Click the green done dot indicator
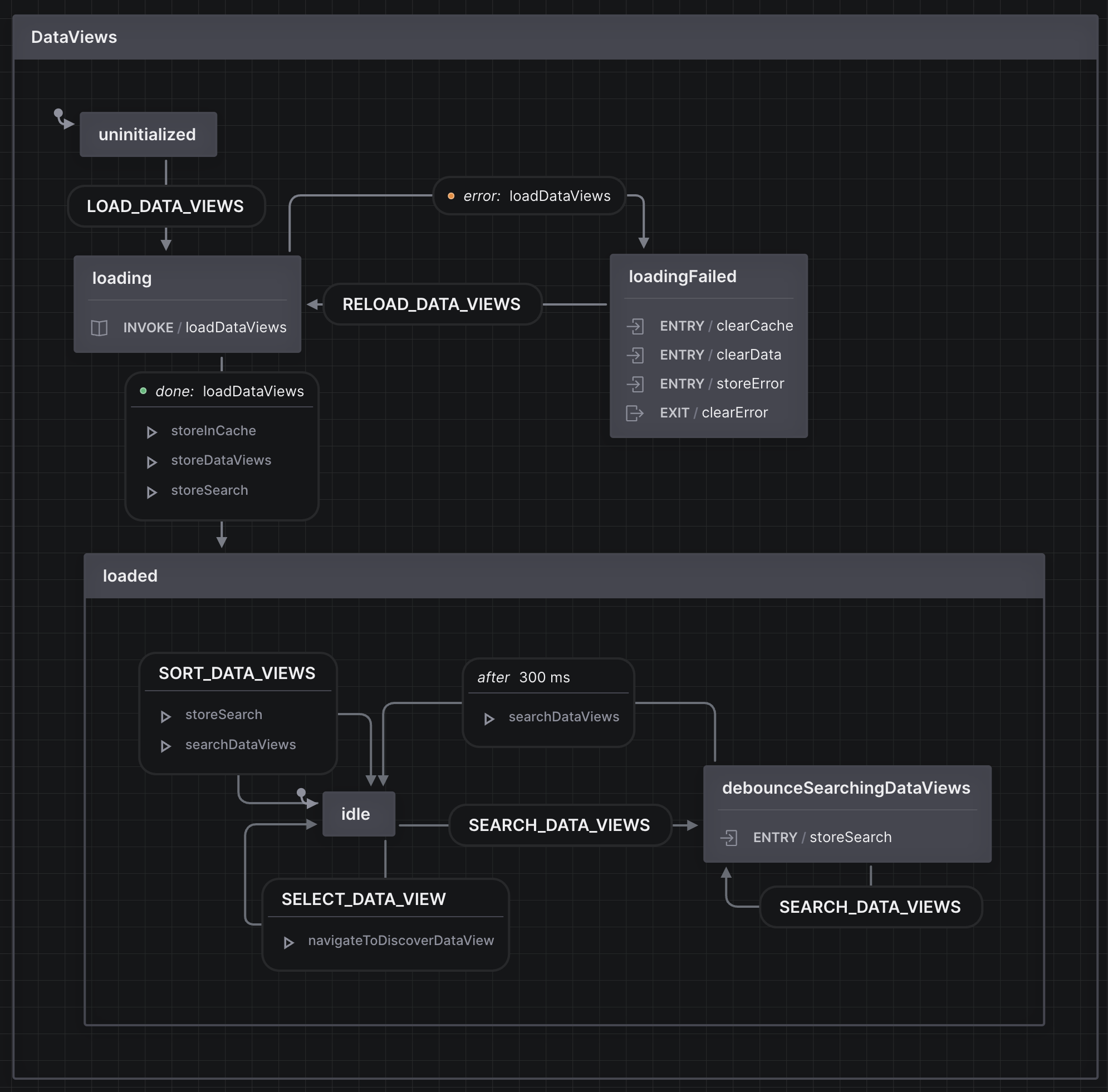 [x=144, y=391]
